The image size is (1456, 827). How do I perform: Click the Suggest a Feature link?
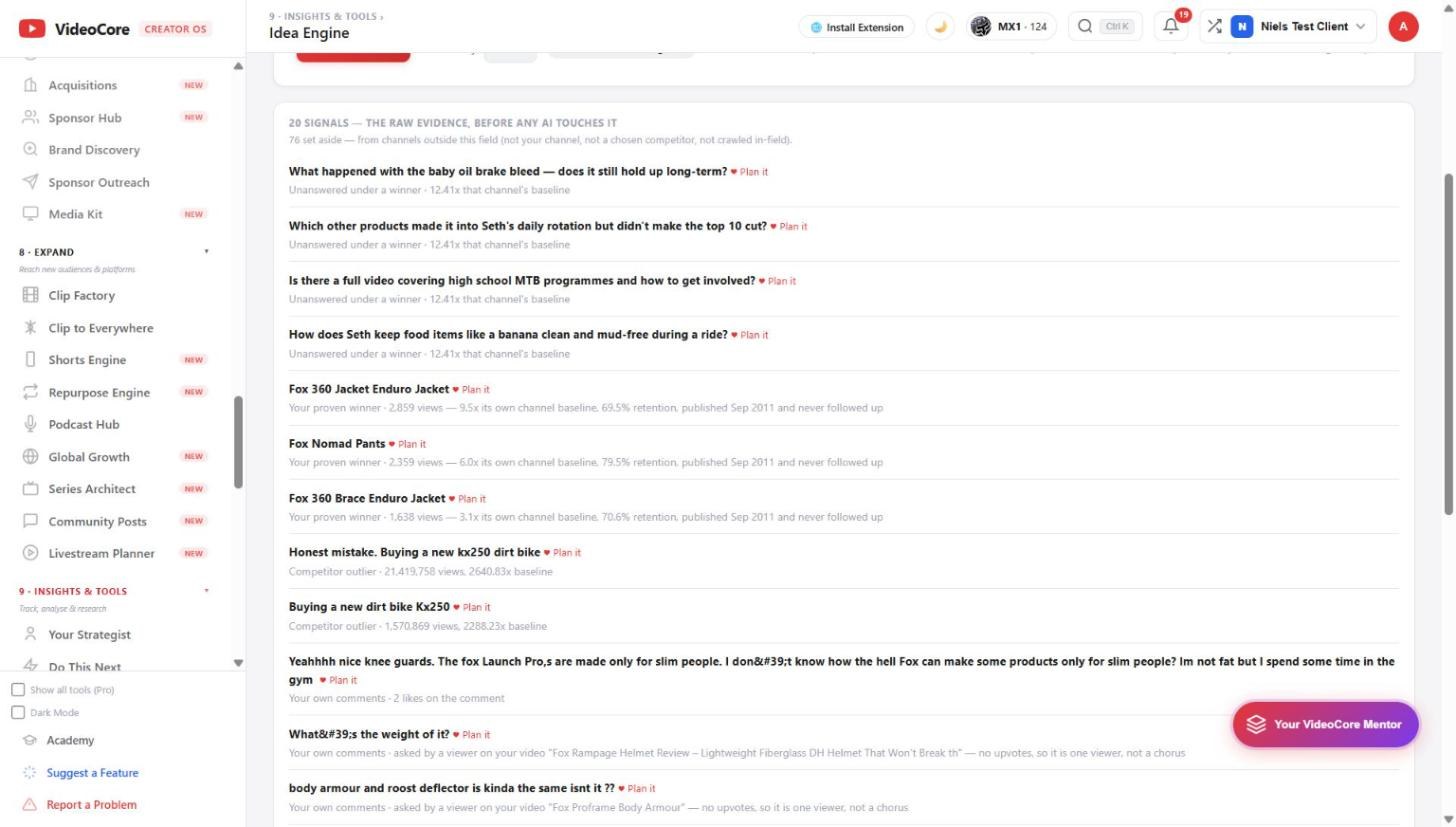click(92, 773)
